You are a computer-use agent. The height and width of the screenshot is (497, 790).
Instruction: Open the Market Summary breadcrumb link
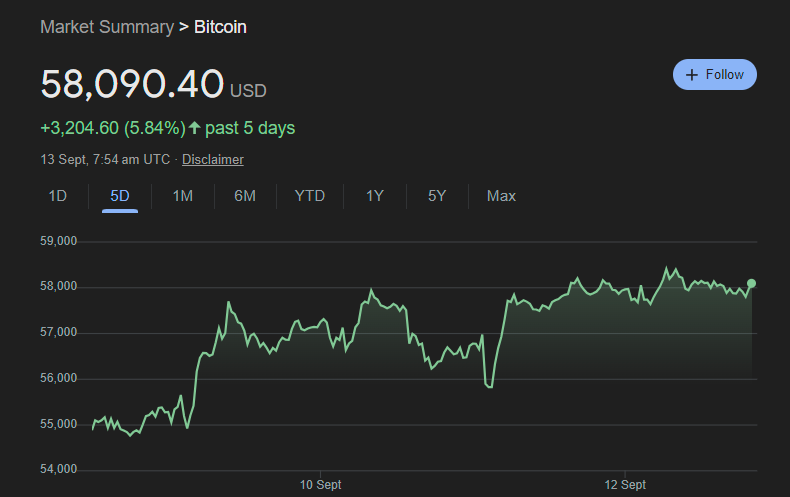pos(107,27)
